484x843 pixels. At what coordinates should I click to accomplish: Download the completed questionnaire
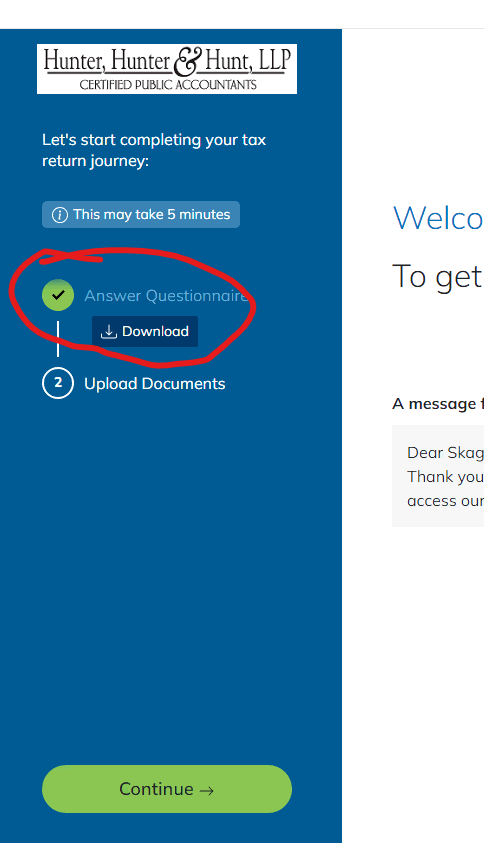click(x=145, y=331)
